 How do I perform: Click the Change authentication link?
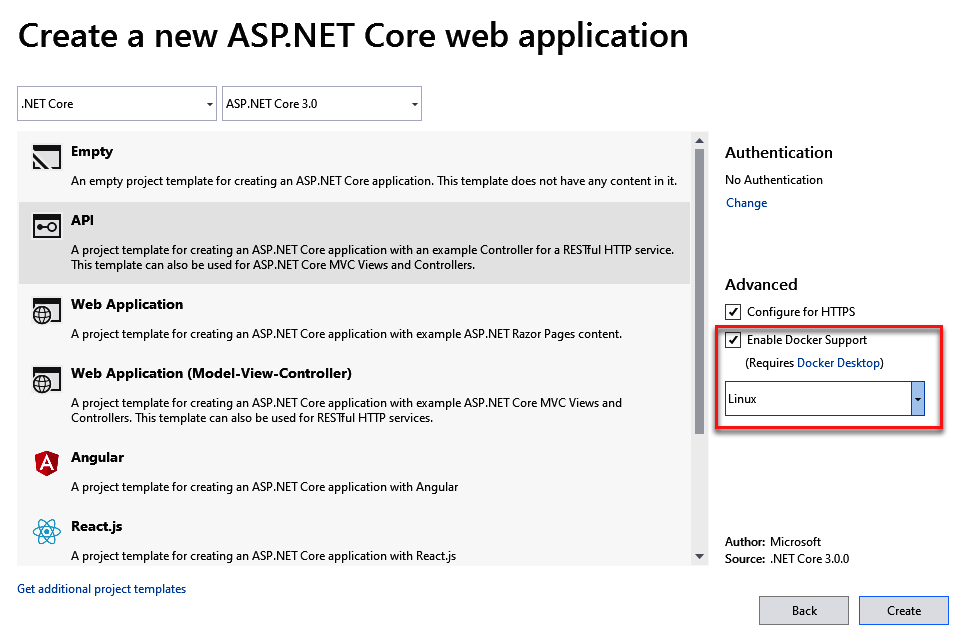pos(746,203)
